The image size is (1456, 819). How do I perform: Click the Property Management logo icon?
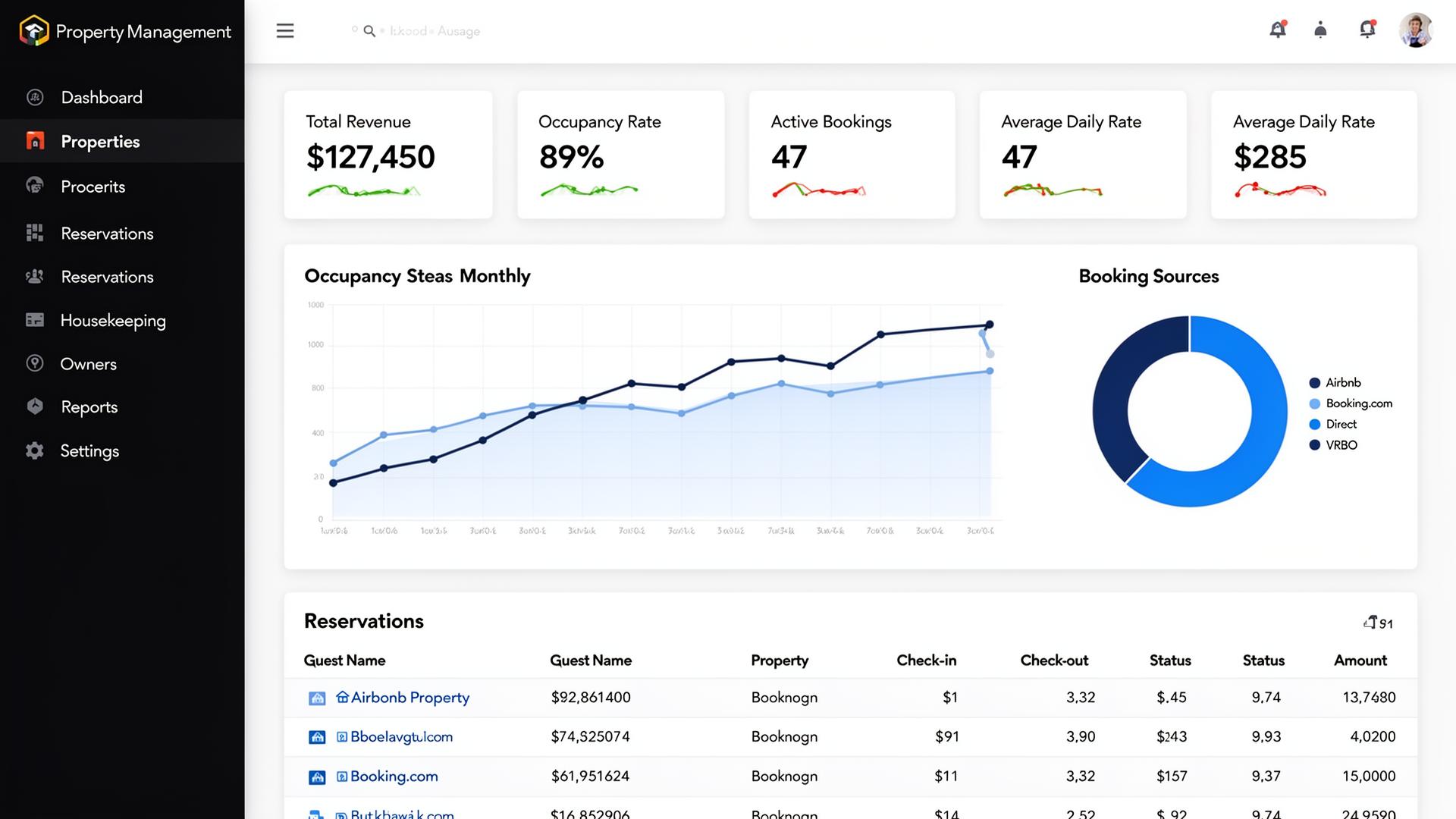coord(33,31)
